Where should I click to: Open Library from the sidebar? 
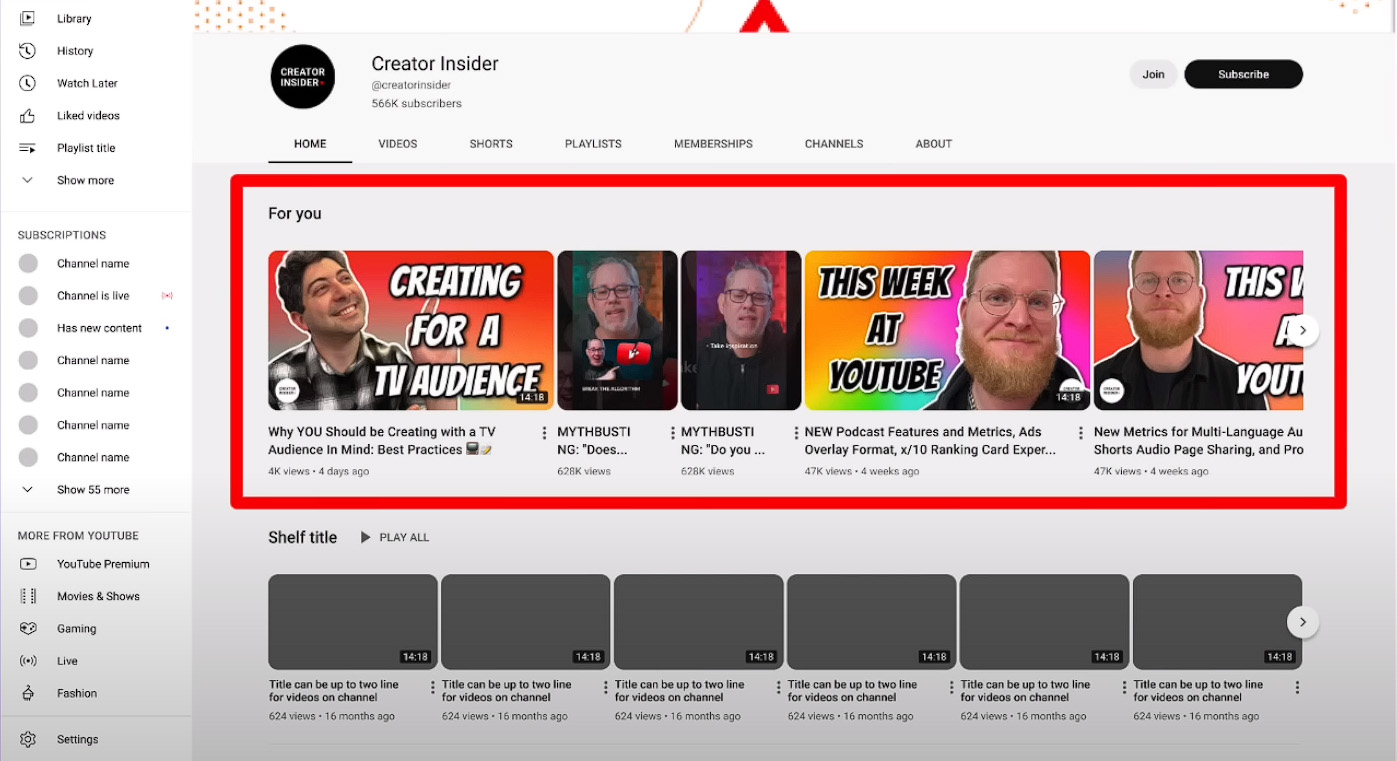point(74,18)
